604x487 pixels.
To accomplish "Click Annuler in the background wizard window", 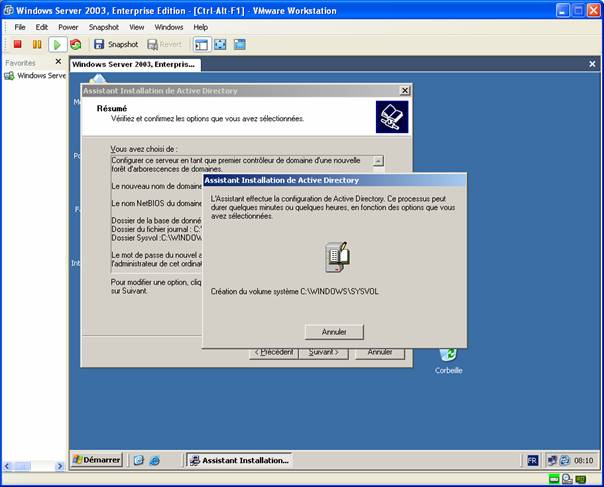I will [x=380, y=352].
